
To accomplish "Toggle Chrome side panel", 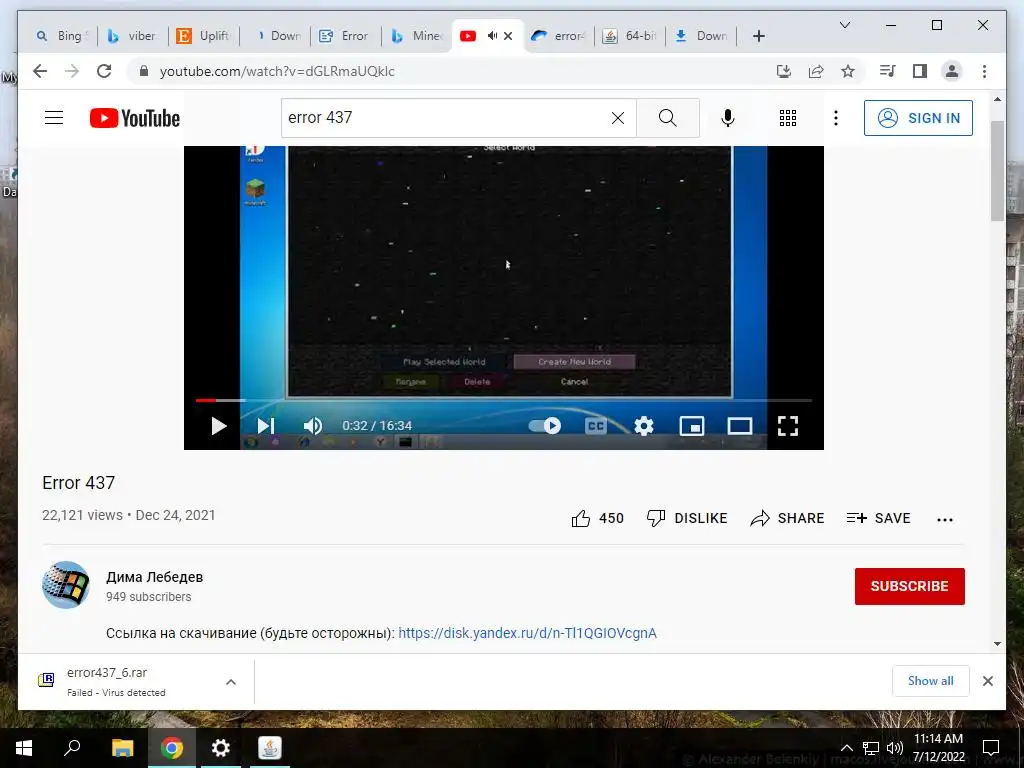I will click(x=920, y=71).
